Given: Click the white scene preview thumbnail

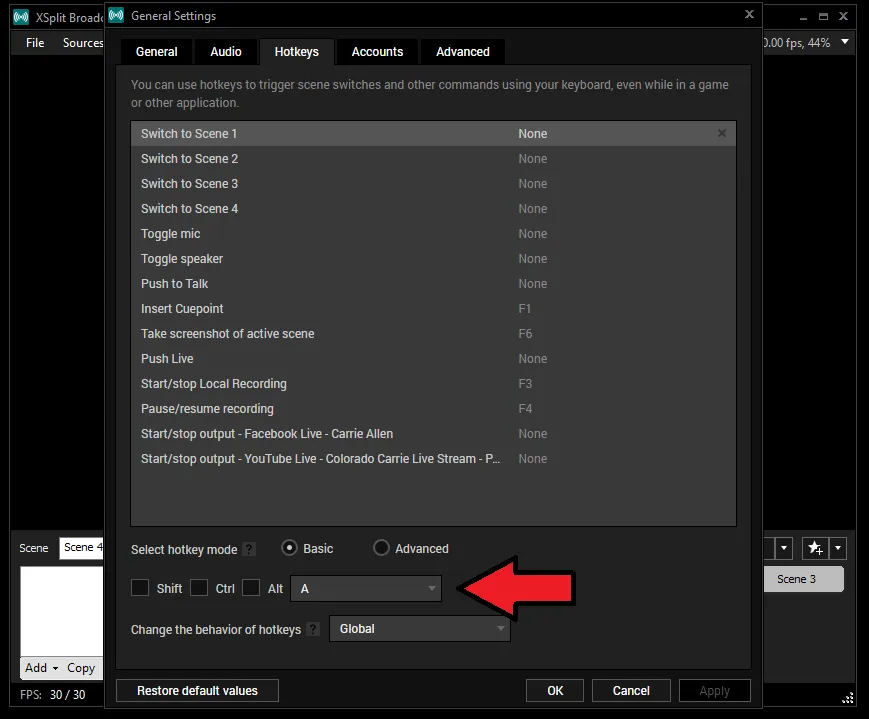Looking at the screenshot, I should pos(62,611).
